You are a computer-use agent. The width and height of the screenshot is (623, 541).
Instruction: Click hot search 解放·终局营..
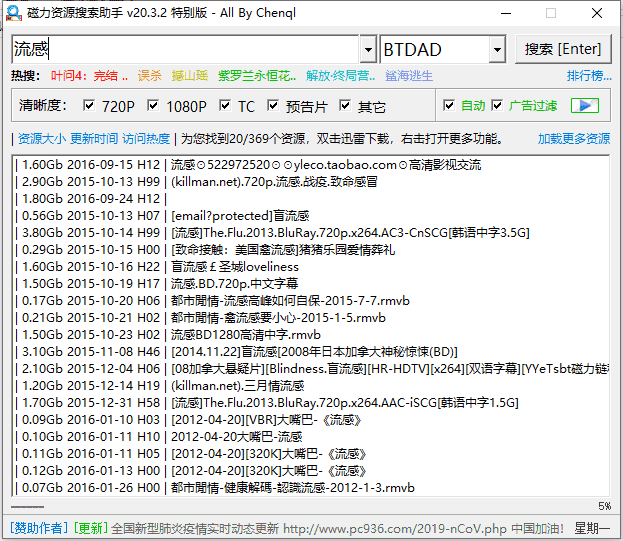[x=341, y=75]
